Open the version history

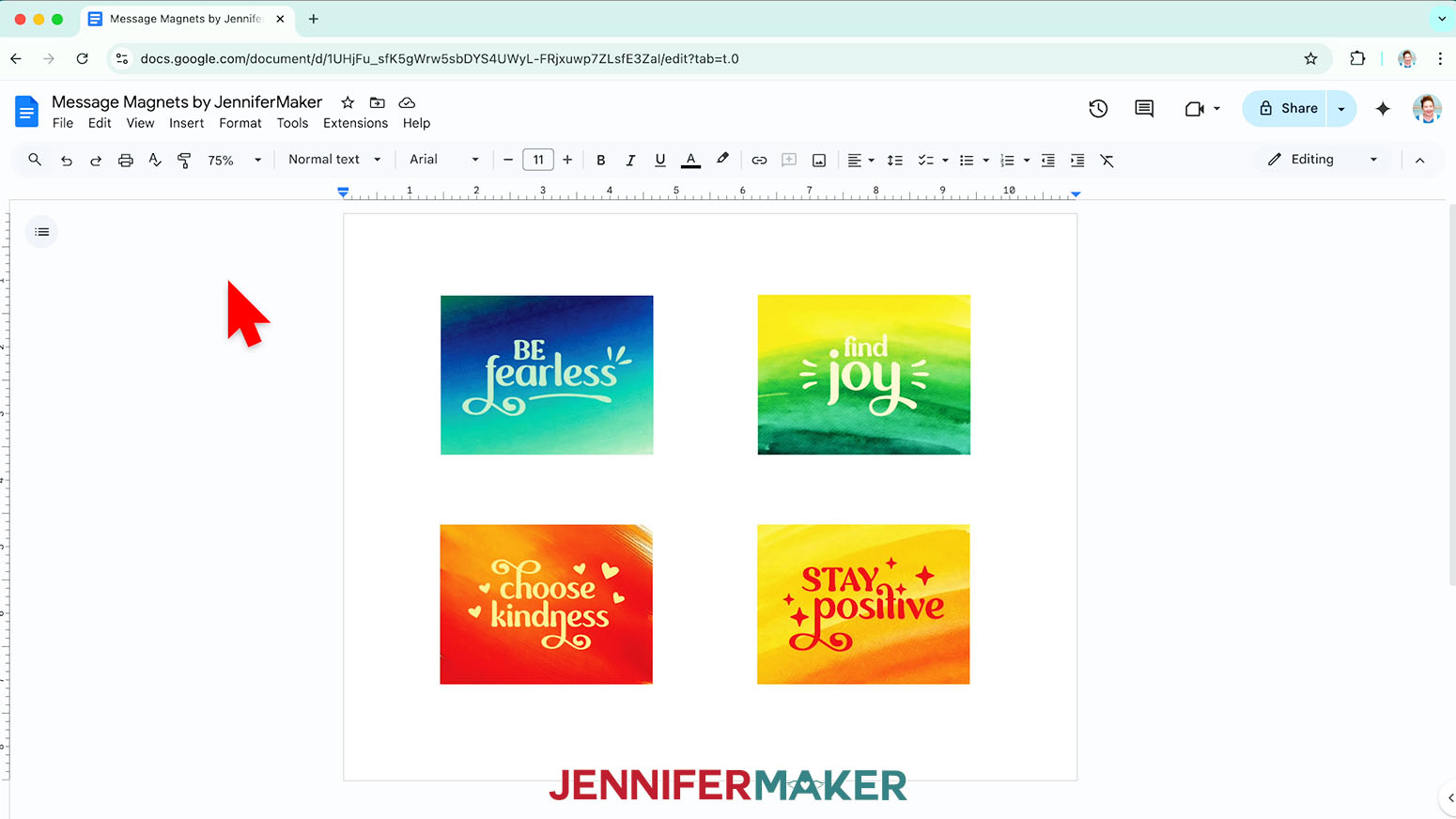coord(1098,109)
